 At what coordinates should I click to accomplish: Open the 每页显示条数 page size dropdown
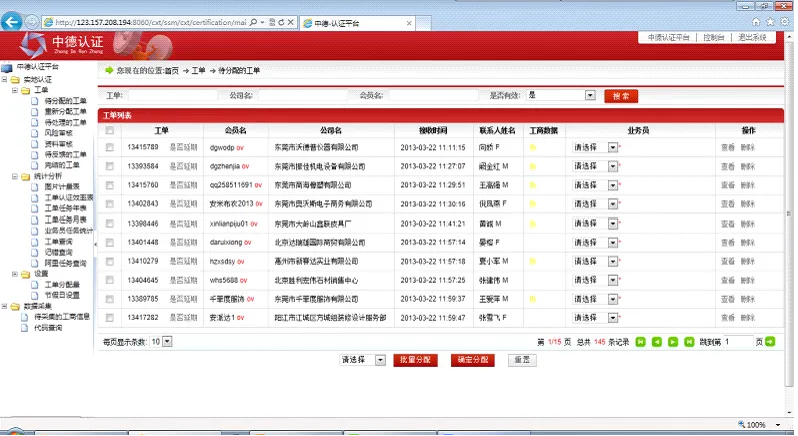(x=161, y=342)
